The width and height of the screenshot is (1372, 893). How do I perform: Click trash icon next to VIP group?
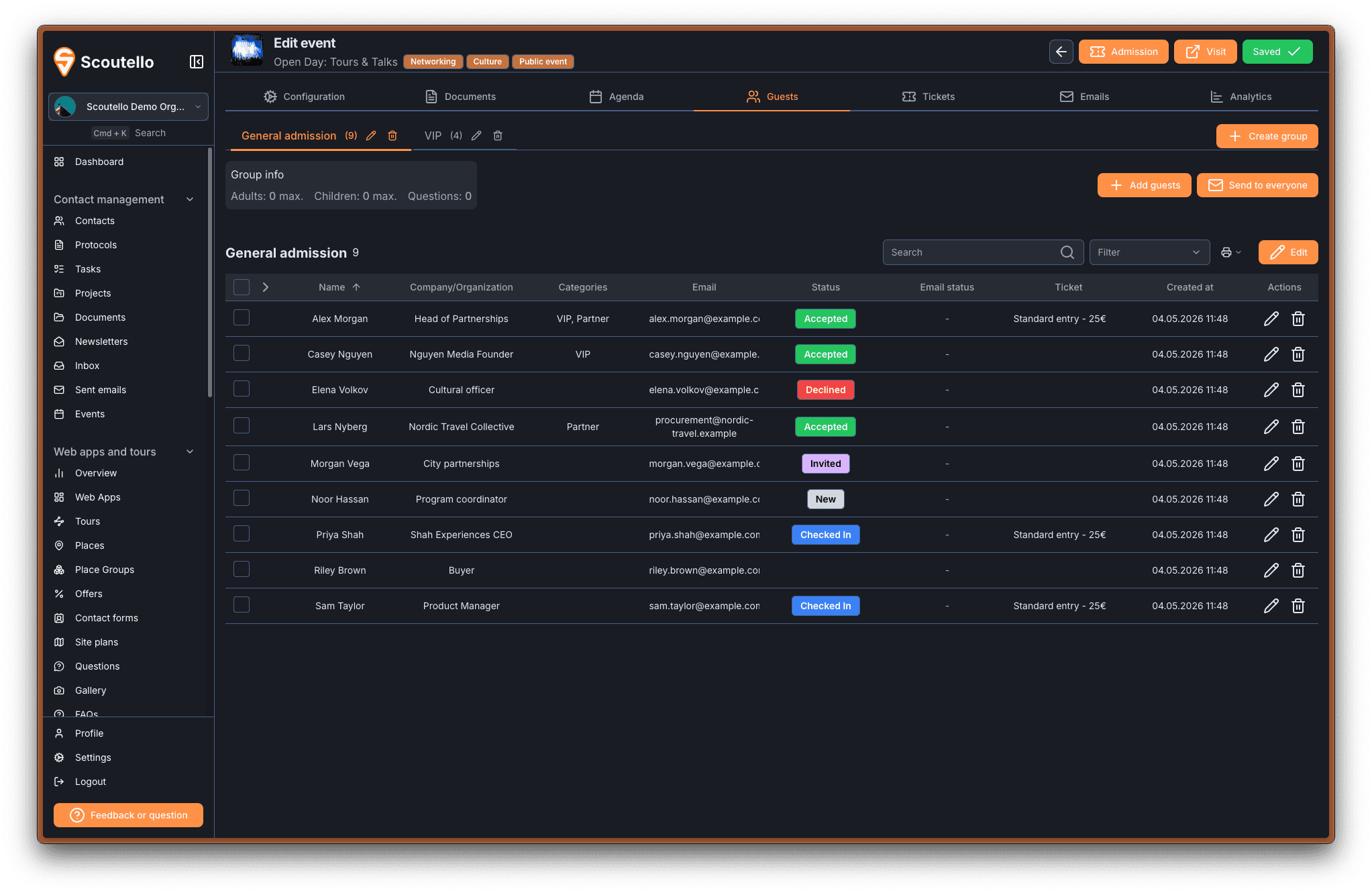498,136
